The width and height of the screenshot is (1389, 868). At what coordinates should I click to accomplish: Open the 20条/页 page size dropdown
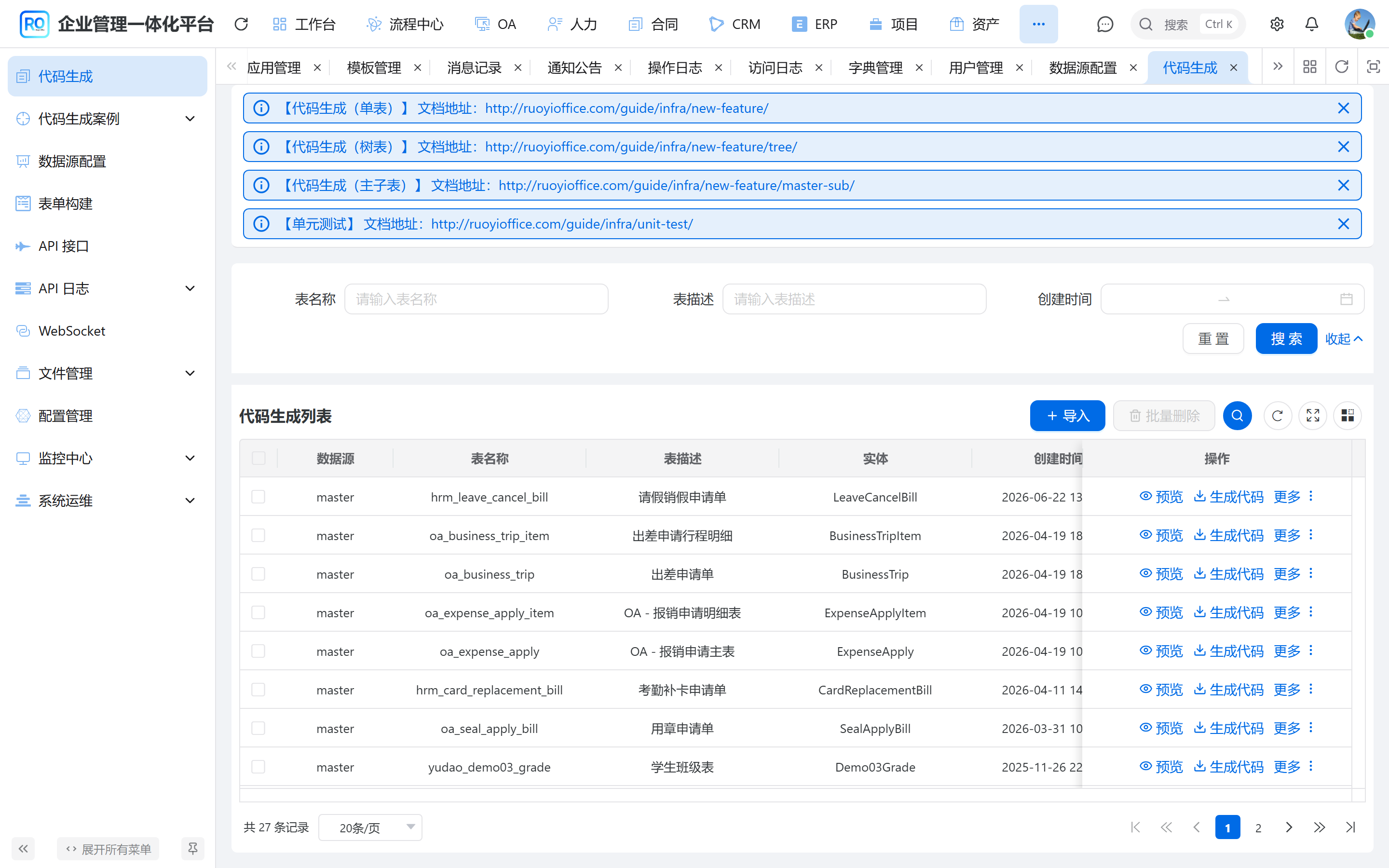pyautogui.click(x=370, y=827)
